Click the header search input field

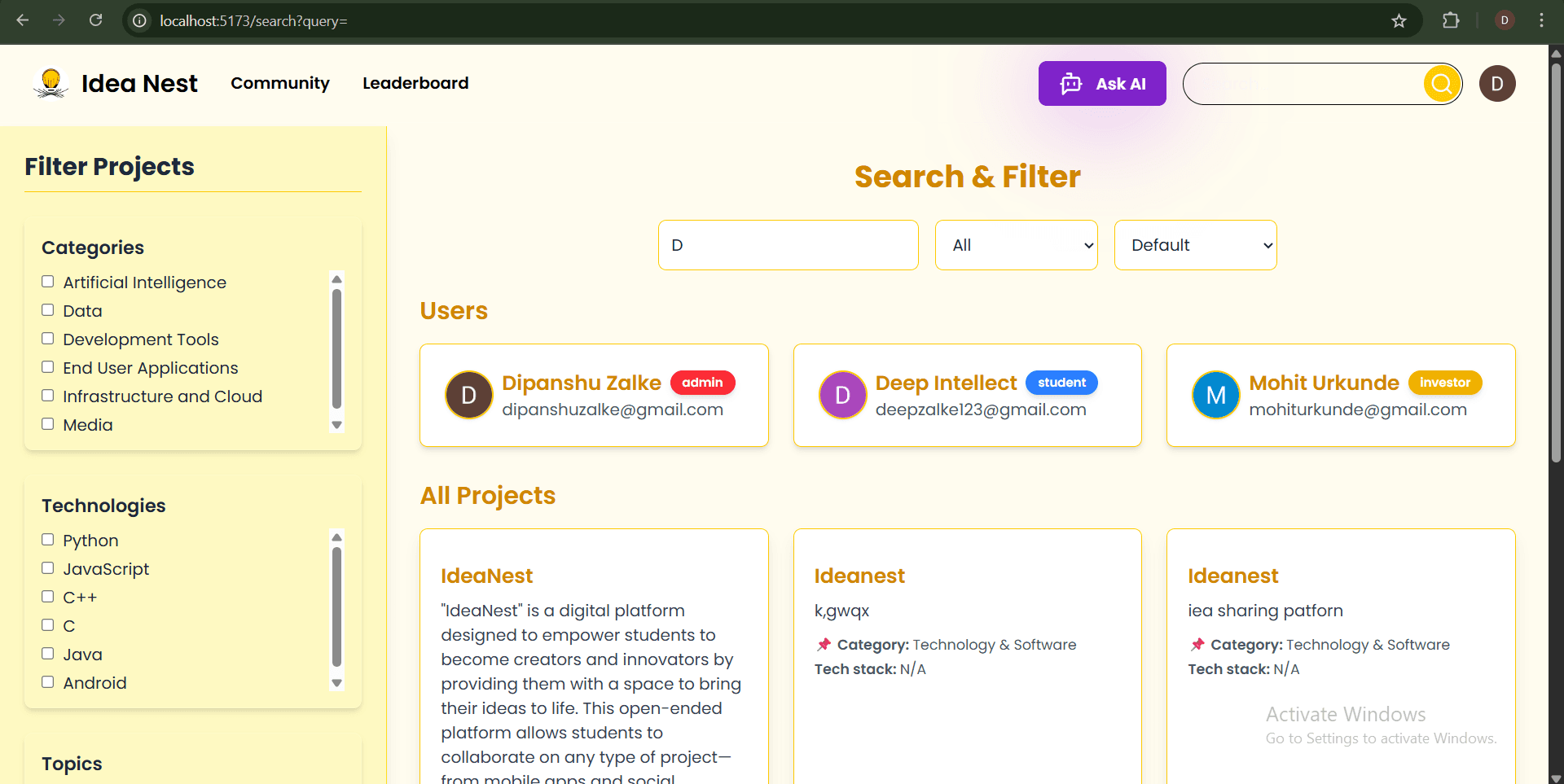(1303, 84)
